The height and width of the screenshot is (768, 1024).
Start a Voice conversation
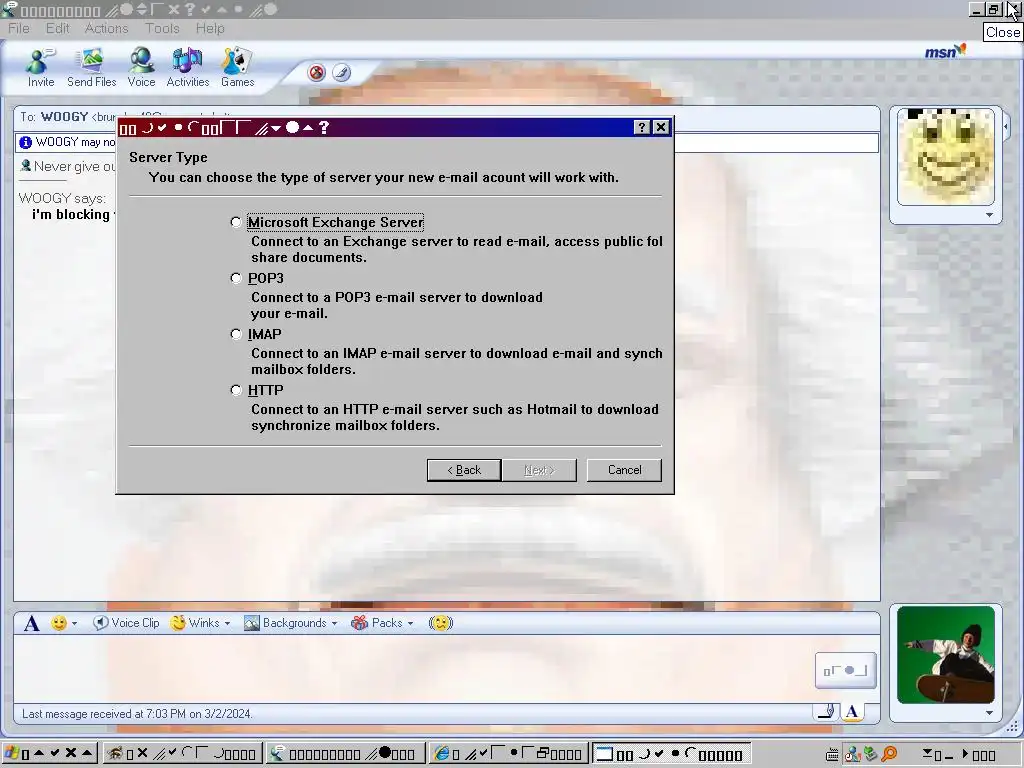coord(141,67)
